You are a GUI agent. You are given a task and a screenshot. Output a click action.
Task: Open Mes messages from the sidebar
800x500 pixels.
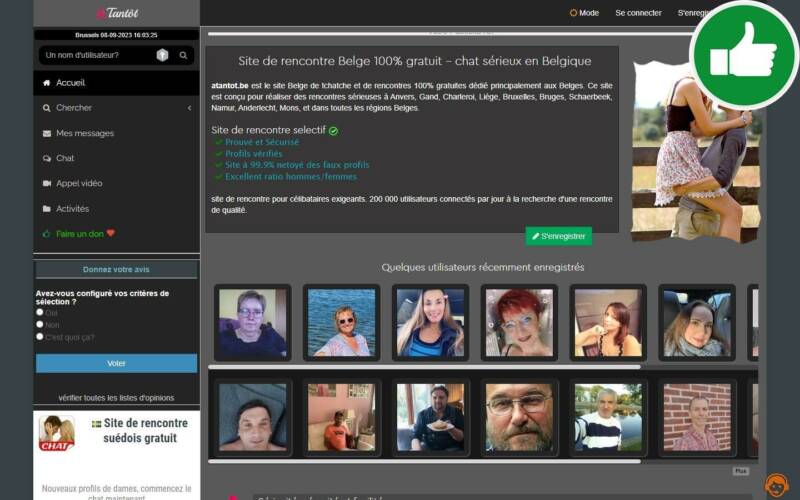tap(84, 133)
